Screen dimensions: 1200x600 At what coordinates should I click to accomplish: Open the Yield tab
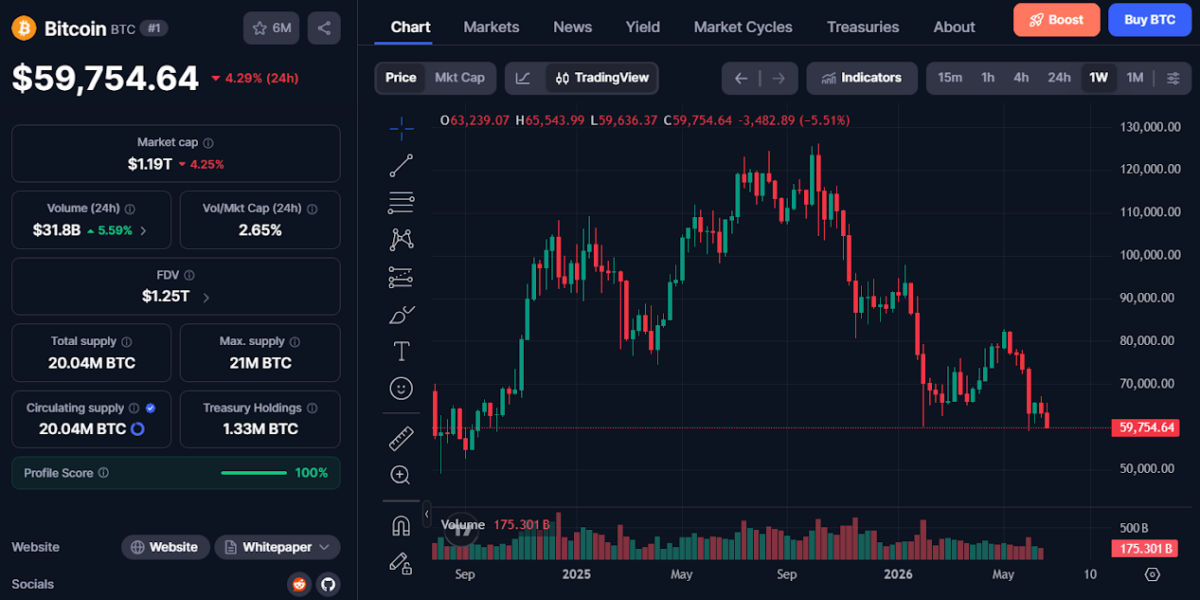[643, 27]
